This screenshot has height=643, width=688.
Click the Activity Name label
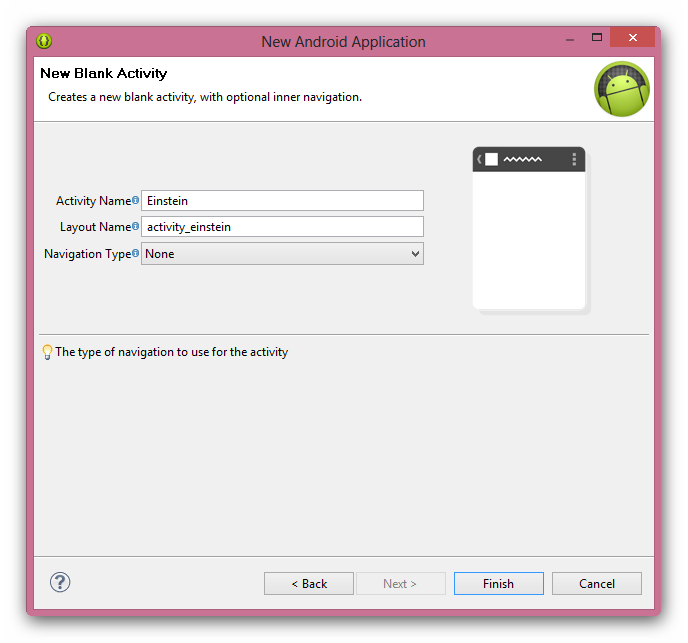click(x=93, y=201)
